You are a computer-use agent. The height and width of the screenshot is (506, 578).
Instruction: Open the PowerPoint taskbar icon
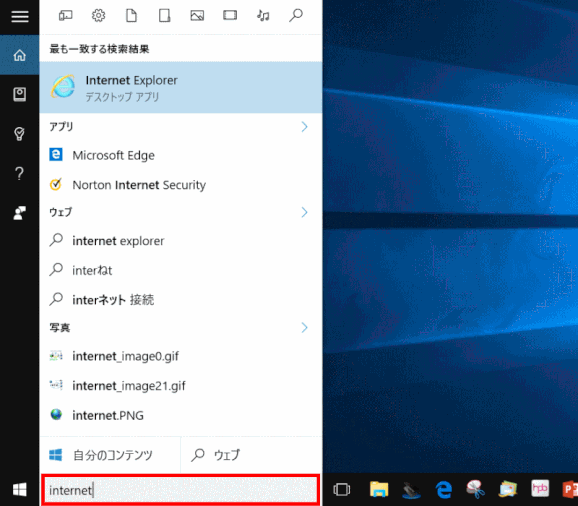click(570, 489)
